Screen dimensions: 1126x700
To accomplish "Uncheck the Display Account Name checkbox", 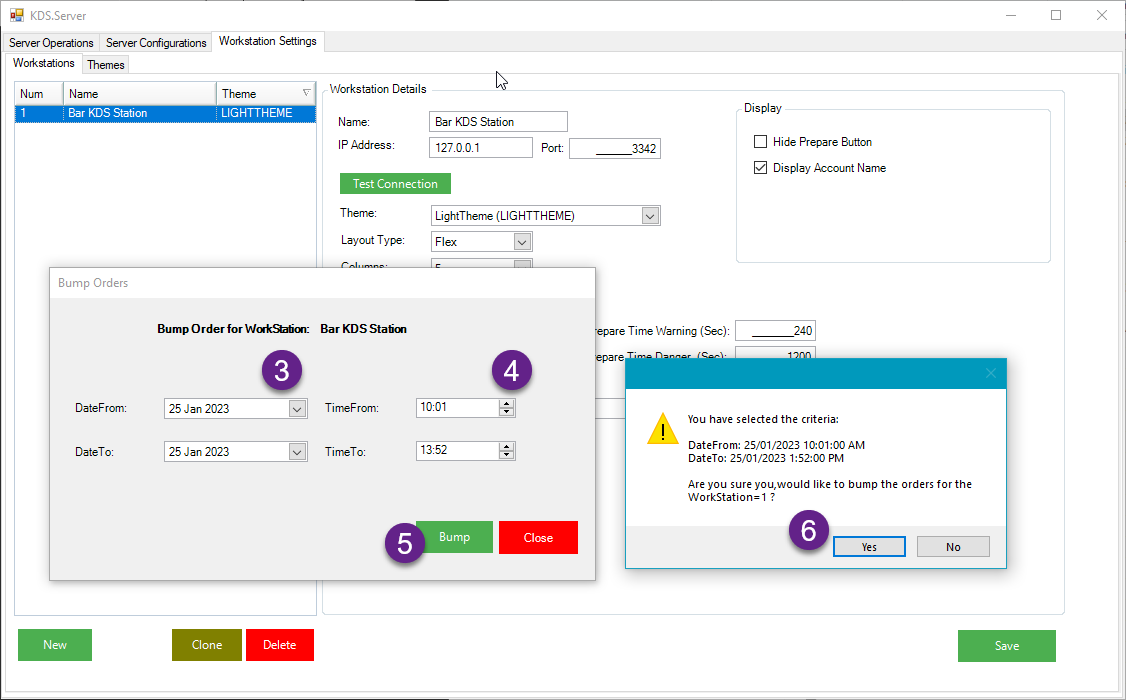I will pos(761,168).
